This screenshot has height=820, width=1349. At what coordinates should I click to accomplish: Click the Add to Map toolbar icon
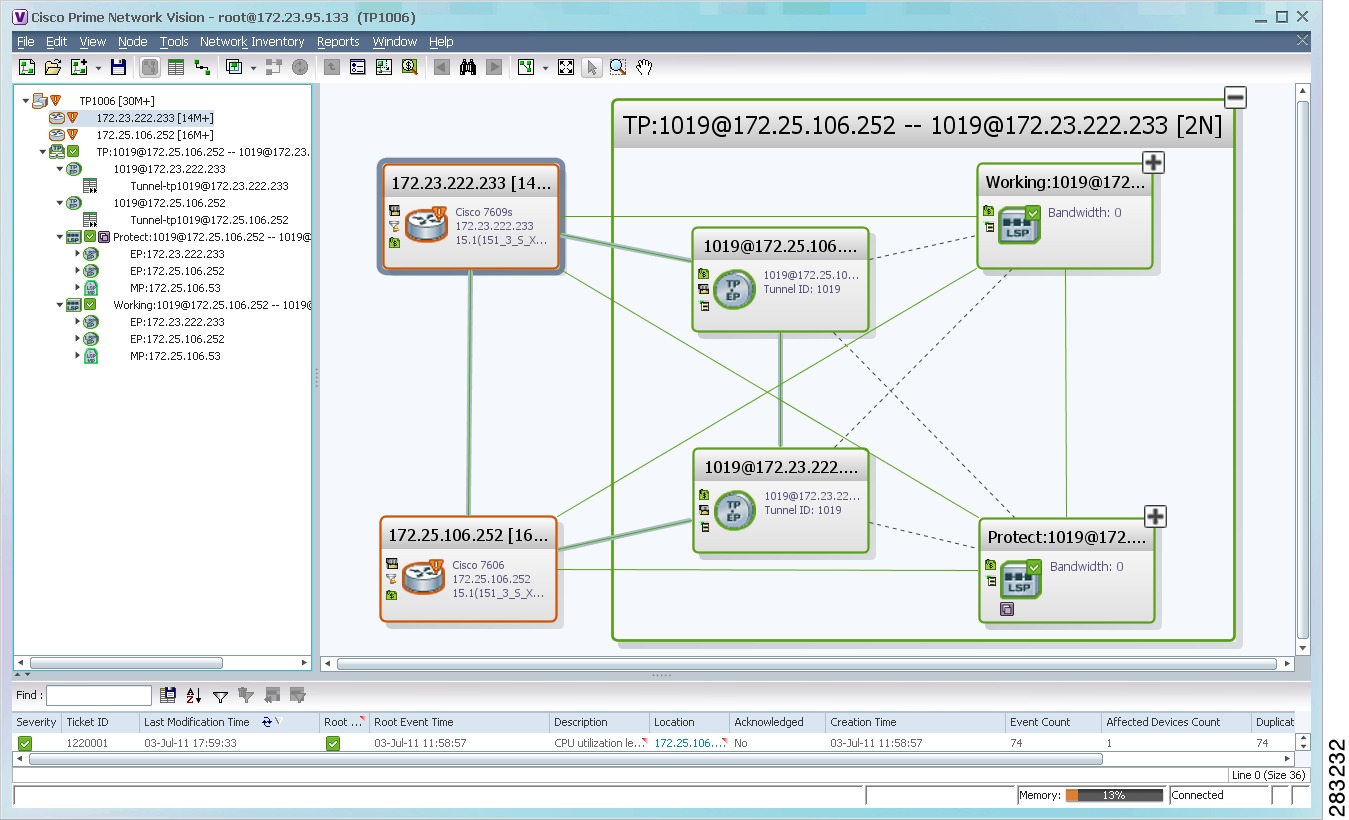pyautogui.click(x=80, y=67)
